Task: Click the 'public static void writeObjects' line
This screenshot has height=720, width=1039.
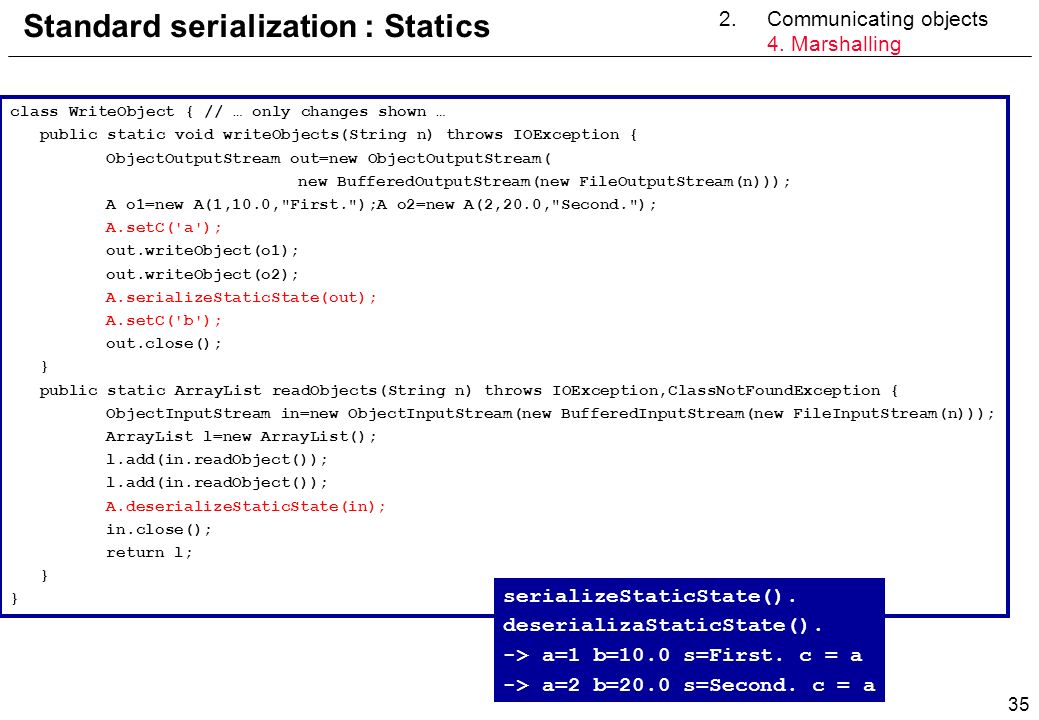Action: 338,134
